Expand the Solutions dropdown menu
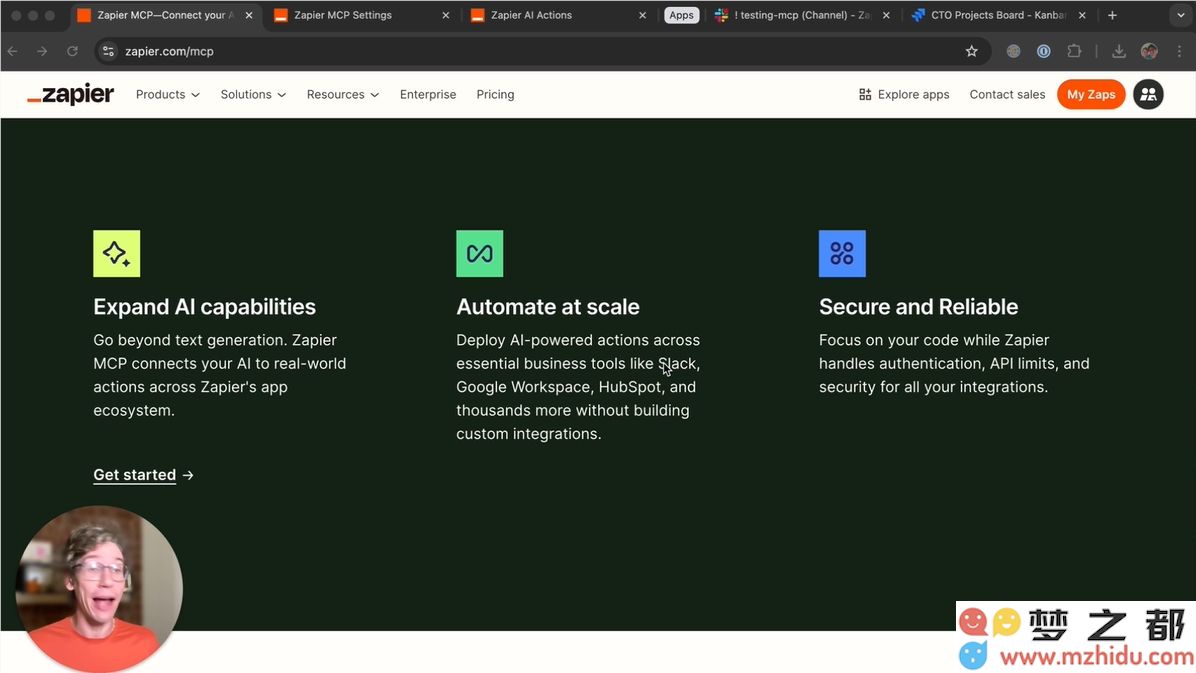 pos(253,95)
